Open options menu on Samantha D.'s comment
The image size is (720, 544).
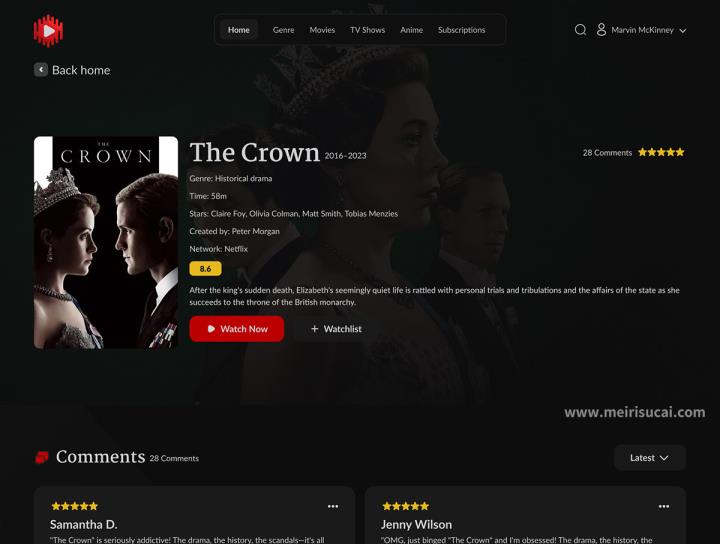(x=333, y=506)
